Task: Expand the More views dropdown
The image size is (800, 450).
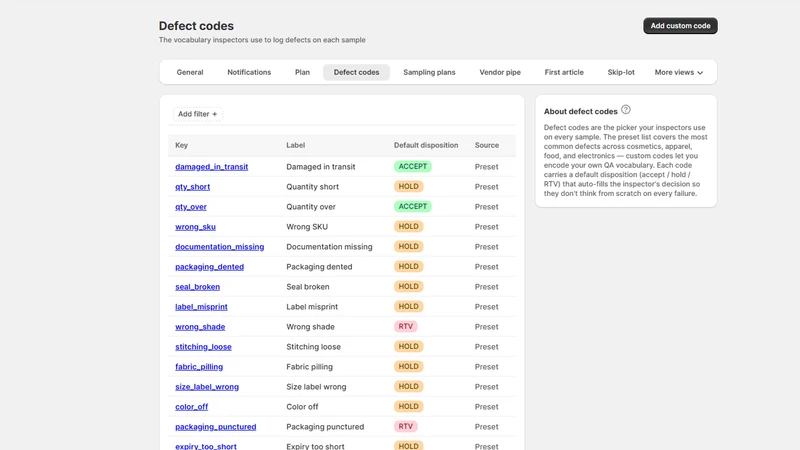Action: point(679,72)
